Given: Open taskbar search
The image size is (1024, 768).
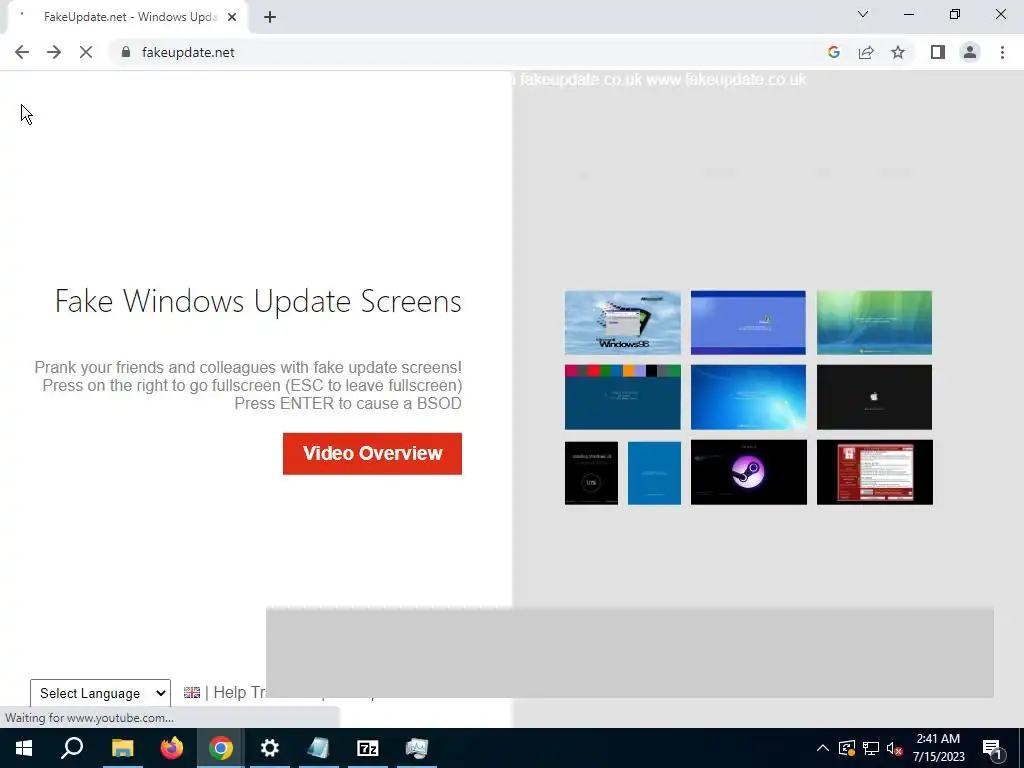Looking at the screenshot, I should coord(72,748).
